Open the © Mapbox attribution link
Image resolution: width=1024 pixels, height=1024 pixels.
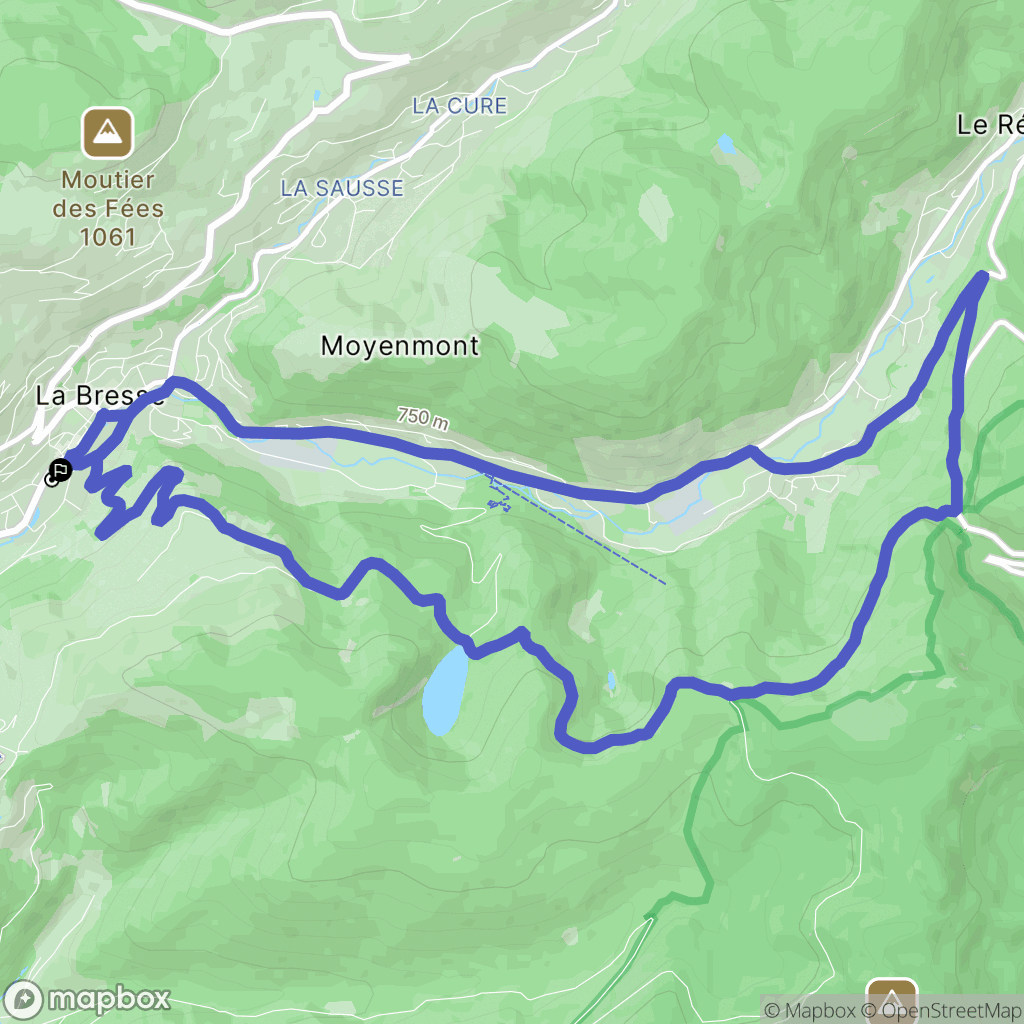[809, 1011]
